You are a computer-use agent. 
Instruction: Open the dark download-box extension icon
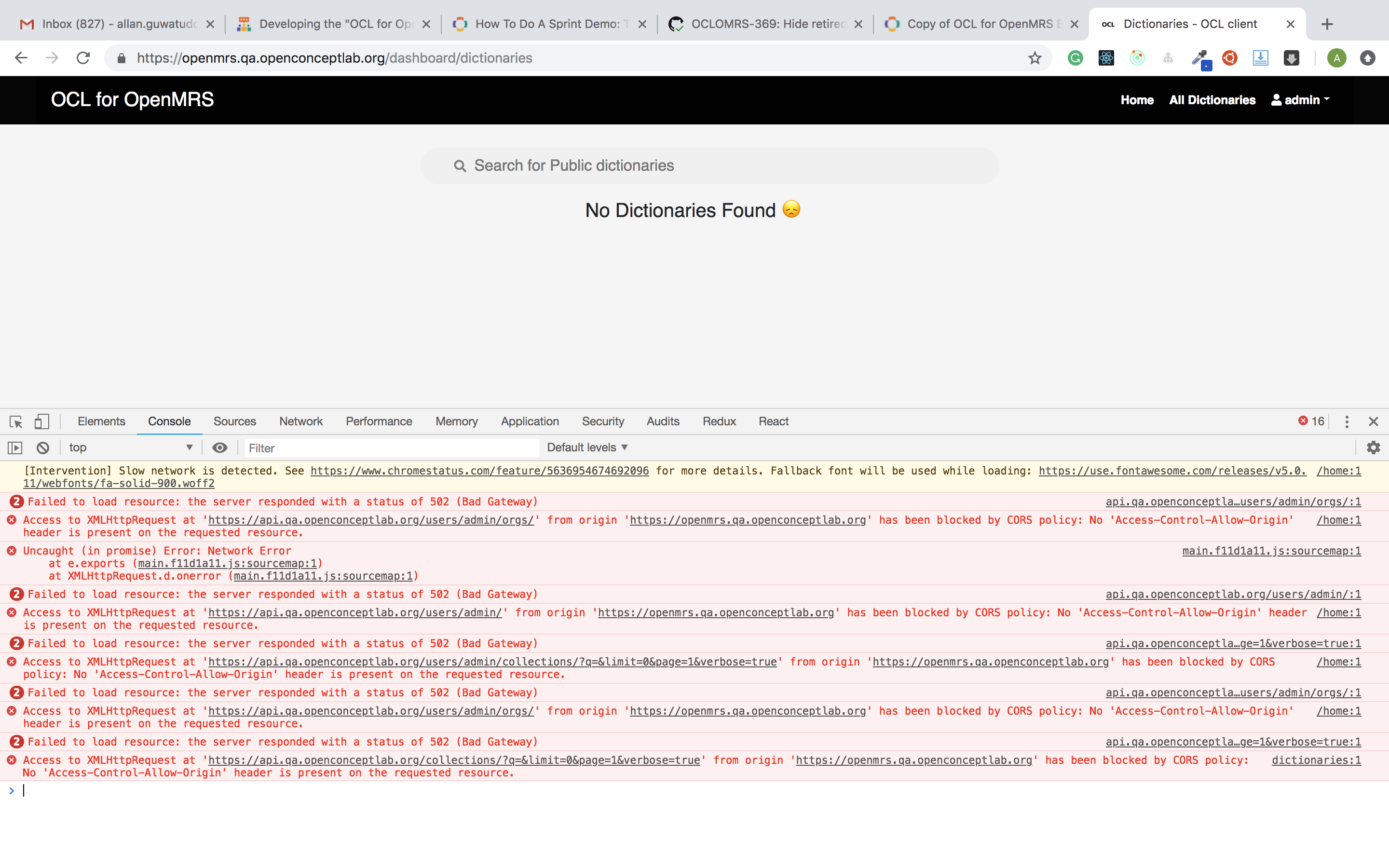click(1292, 58)
